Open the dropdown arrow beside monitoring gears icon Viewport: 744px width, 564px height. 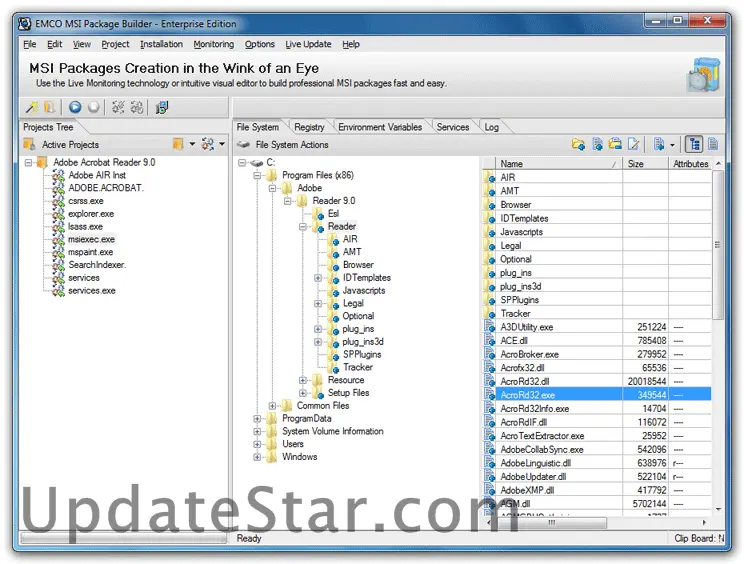click(x=222, y=144)
